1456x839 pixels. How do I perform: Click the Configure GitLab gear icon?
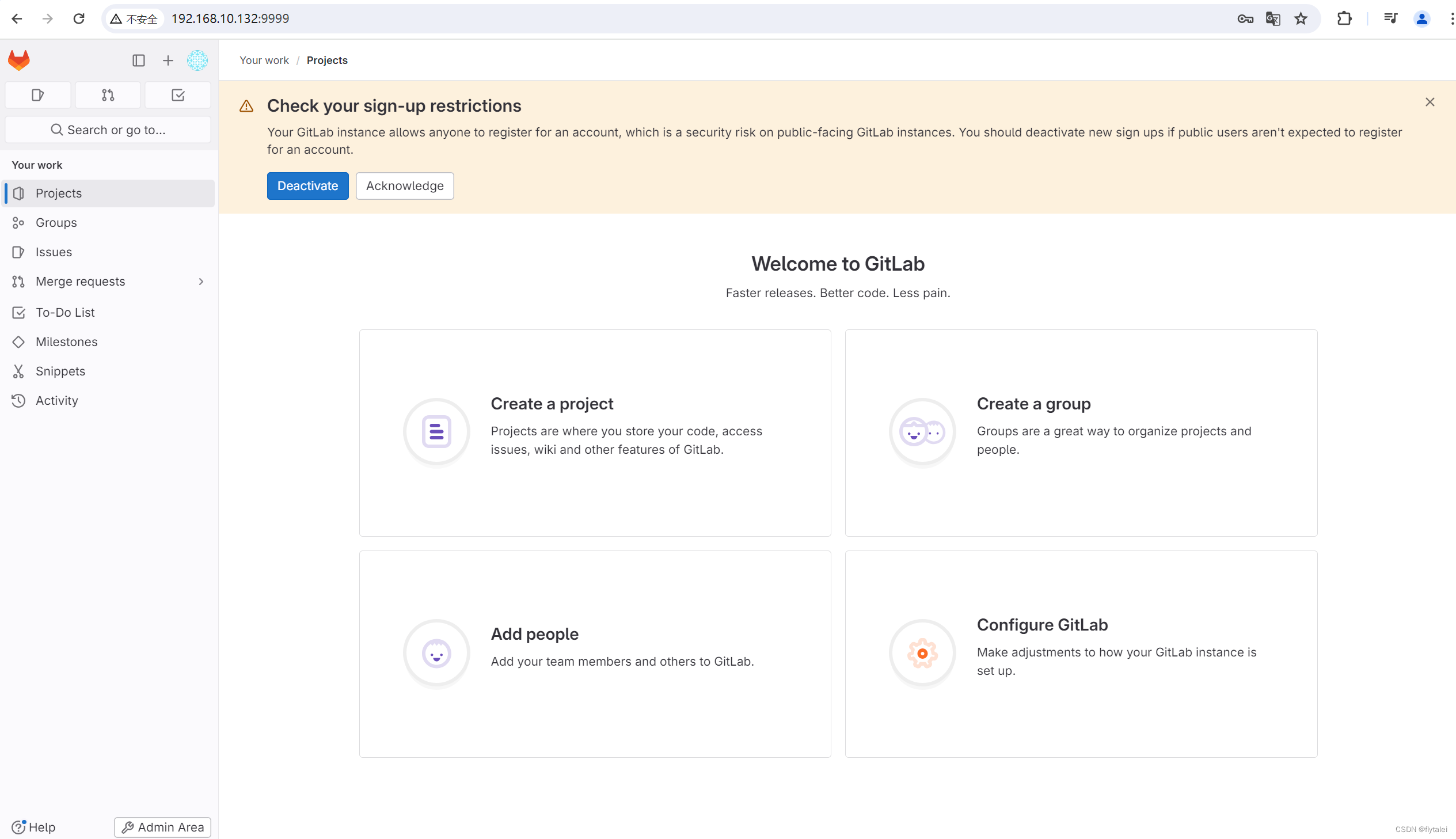[923, 654]
